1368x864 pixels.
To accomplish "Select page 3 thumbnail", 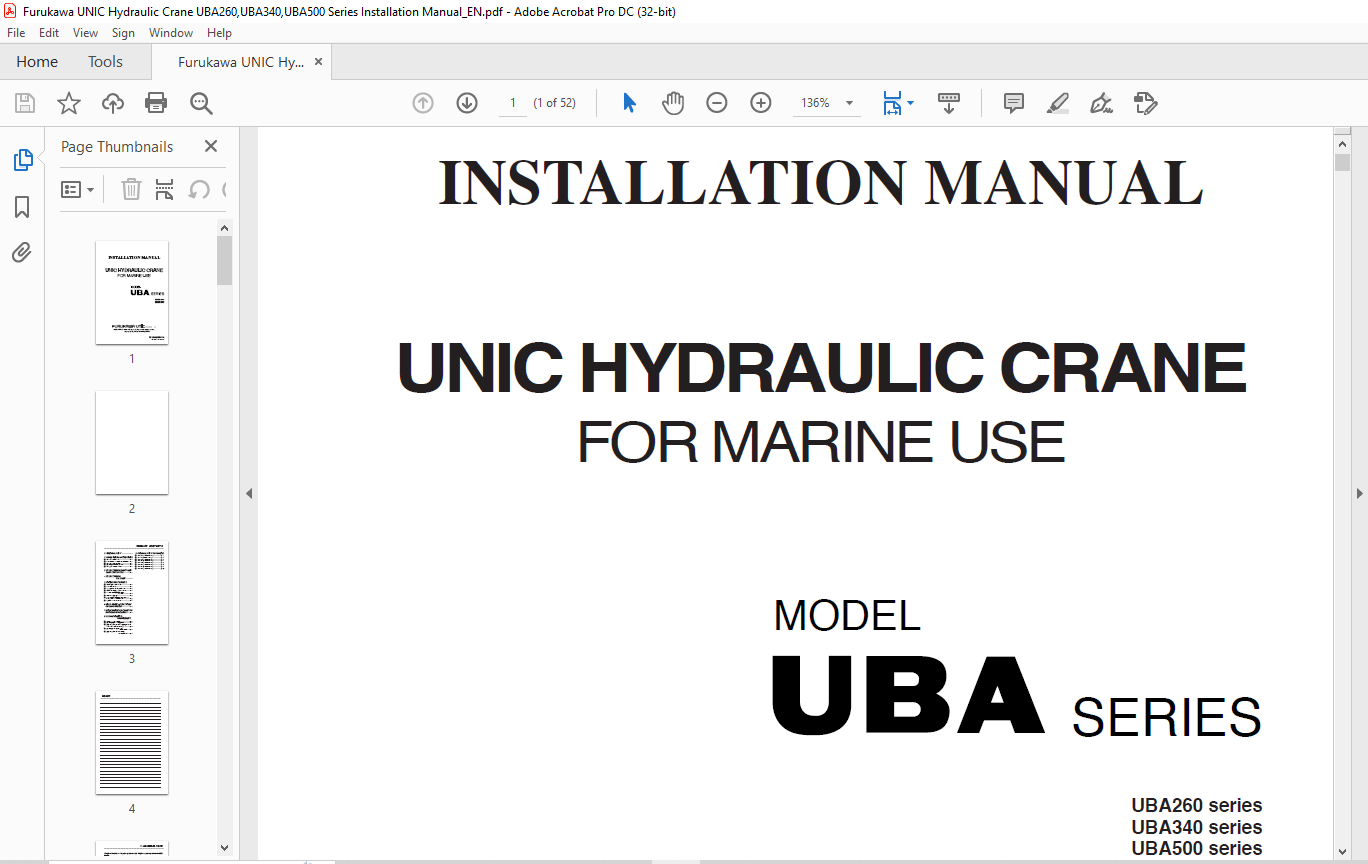I will (132, 593).
